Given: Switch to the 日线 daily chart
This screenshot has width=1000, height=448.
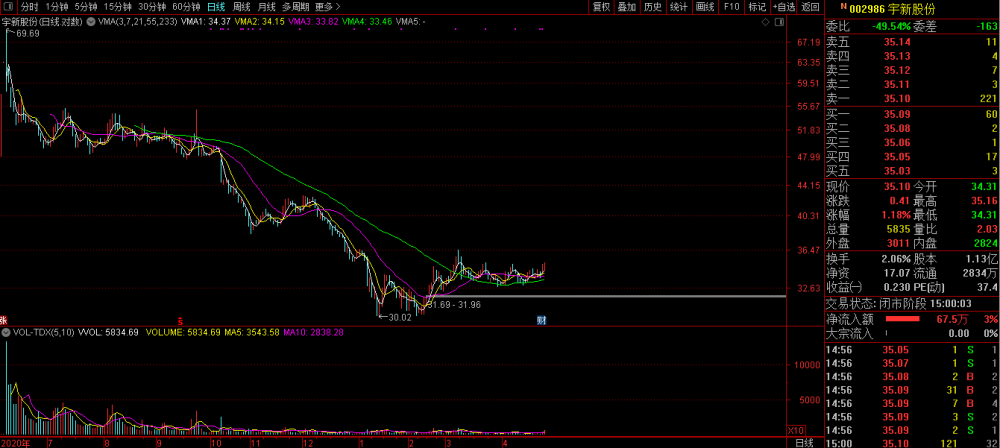Looking at the screenshot, I should (216, 7).
